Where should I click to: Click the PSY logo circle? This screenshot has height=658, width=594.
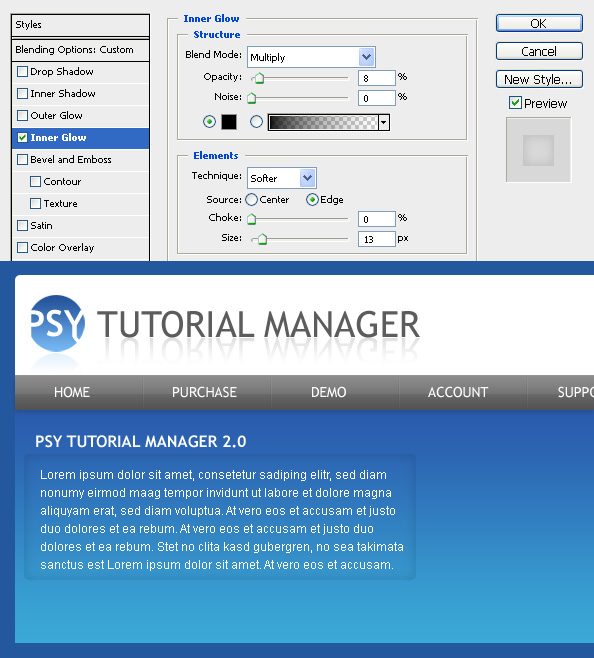58,323
